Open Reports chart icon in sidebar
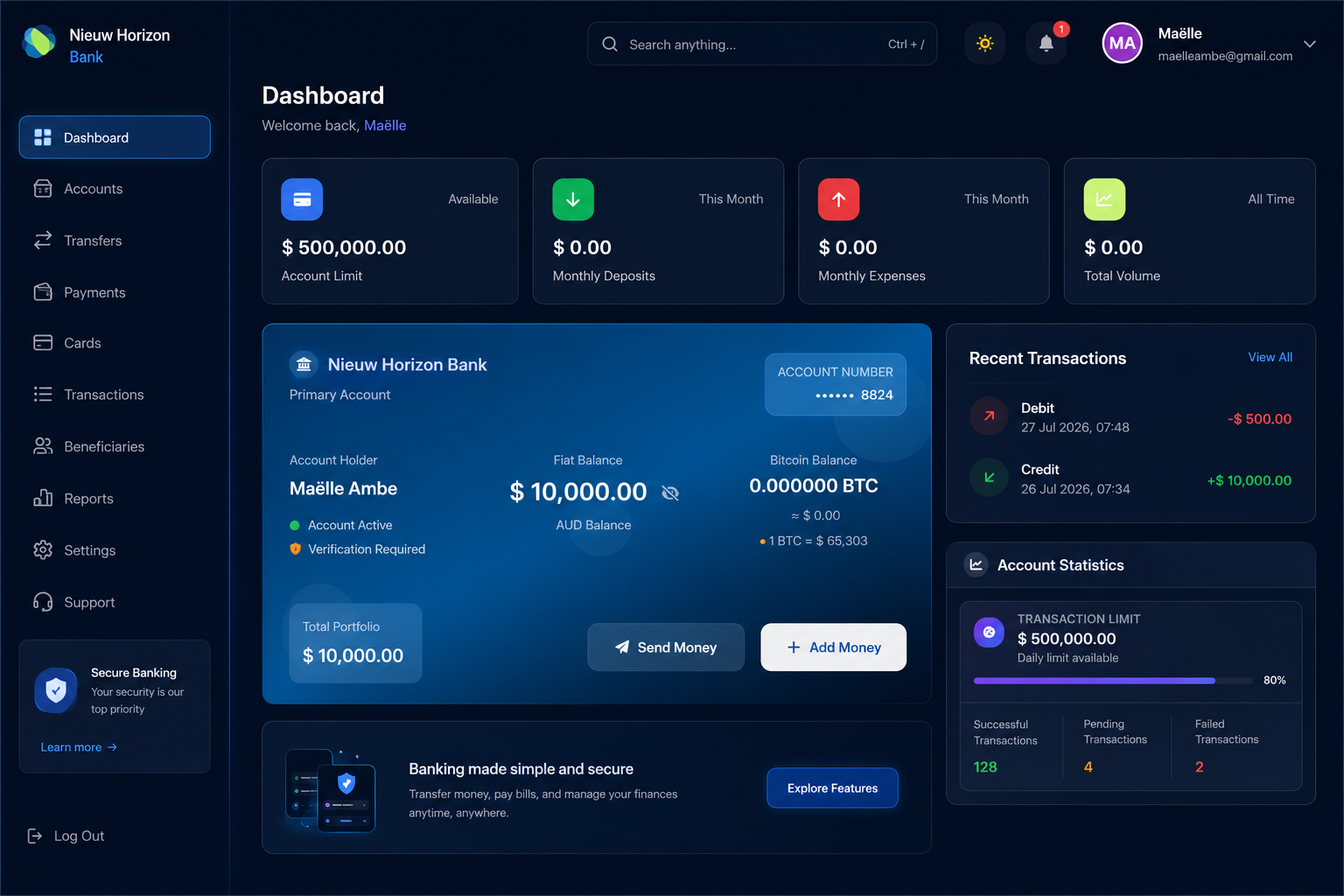The image size is (1344, 896). point(43,498)
